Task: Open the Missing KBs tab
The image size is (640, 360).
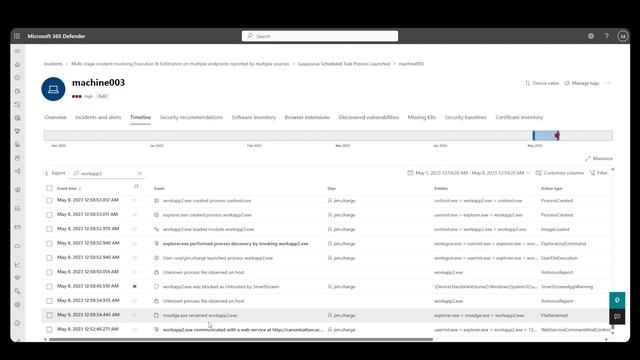Action: [x=422, y=117]
